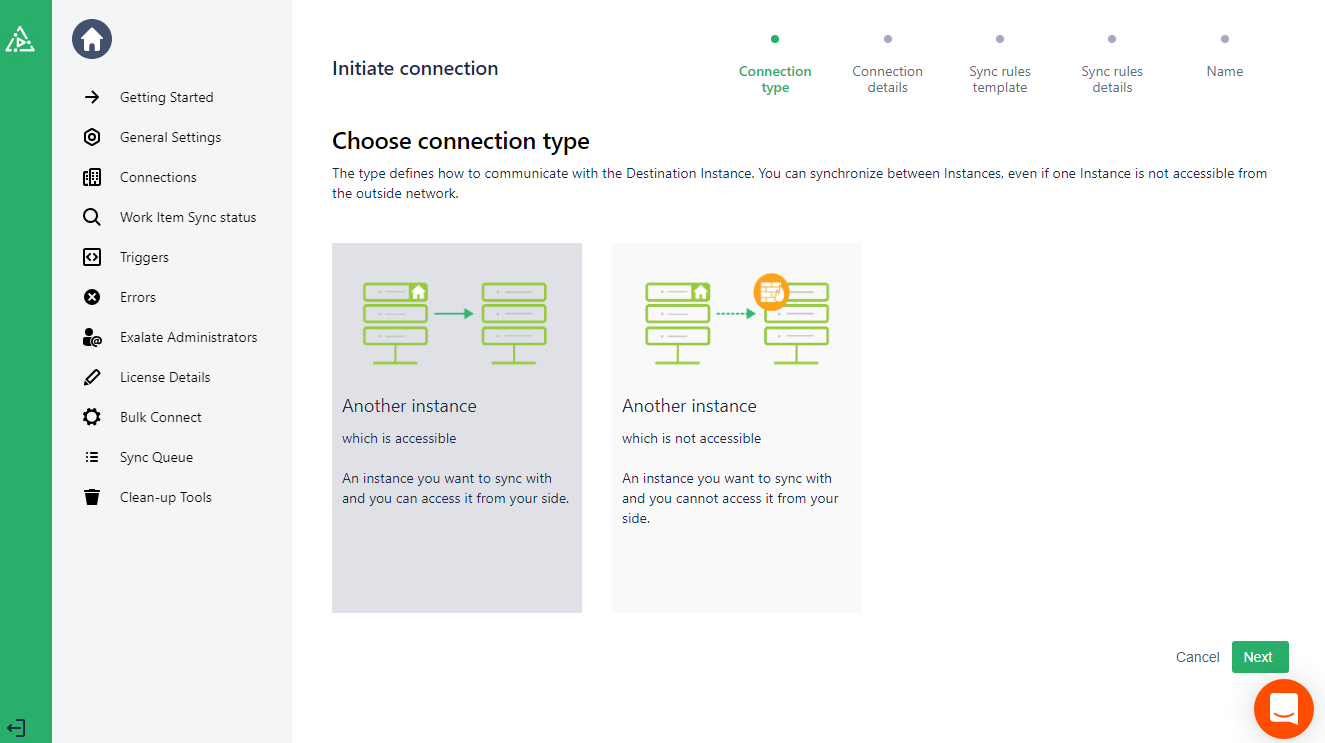Image resolution: width=1325 pixels, height=743 pixels.
Task: Open the chat support widget
Action: coord(1283,709)
